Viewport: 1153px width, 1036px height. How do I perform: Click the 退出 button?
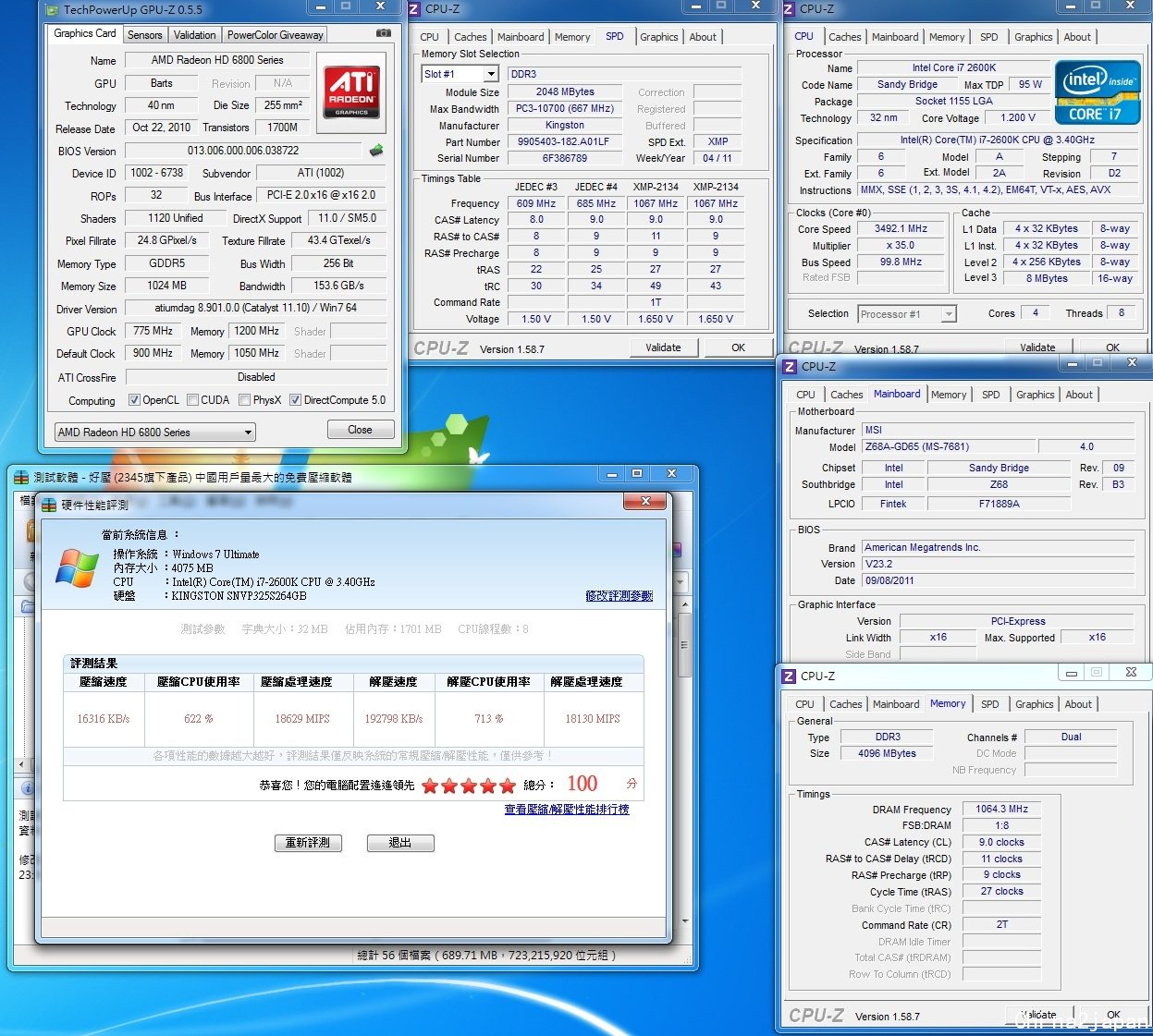(x=400, y=843)
